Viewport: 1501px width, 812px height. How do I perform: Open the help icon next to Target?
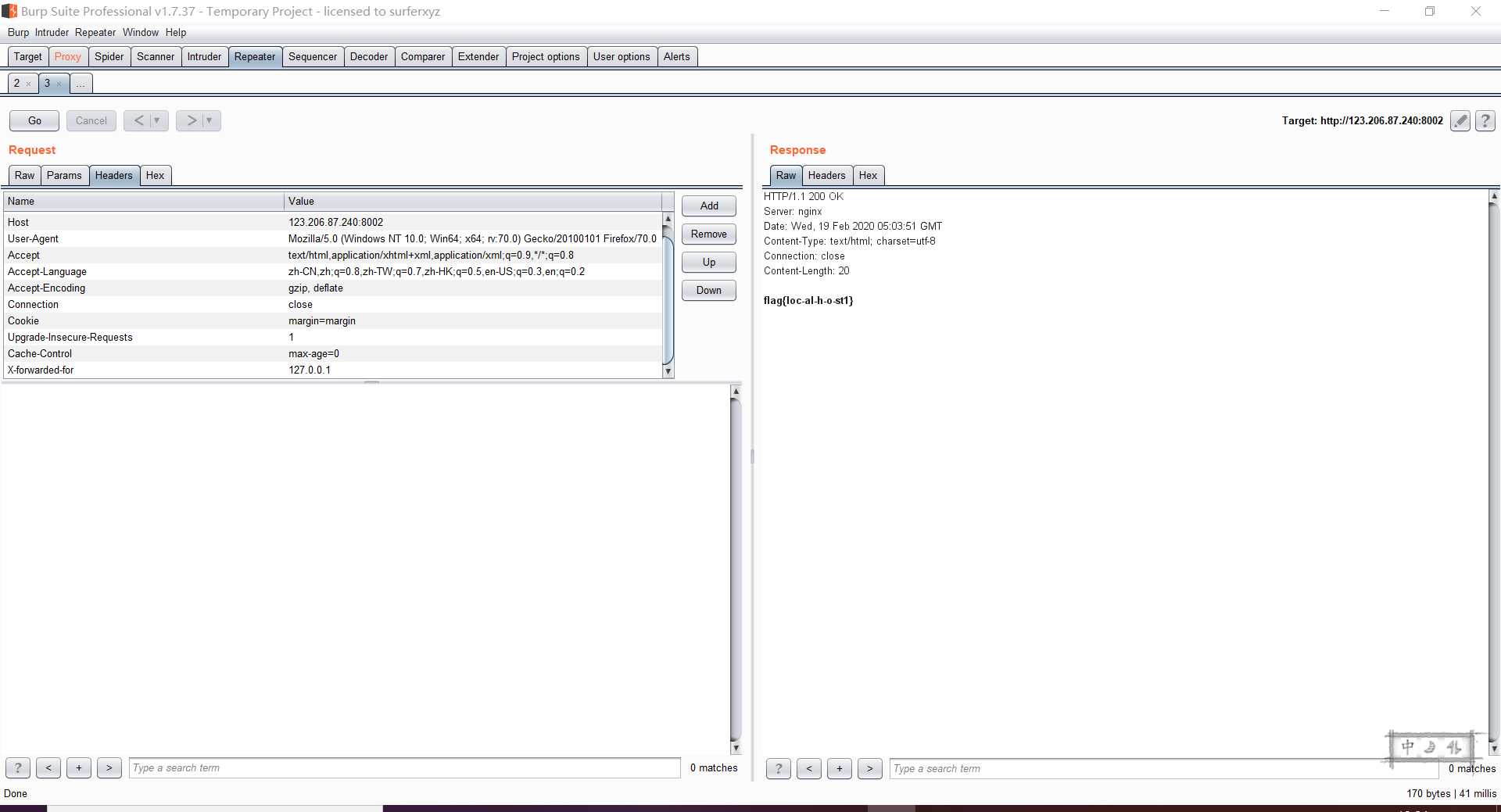[x=1485, y=120]
